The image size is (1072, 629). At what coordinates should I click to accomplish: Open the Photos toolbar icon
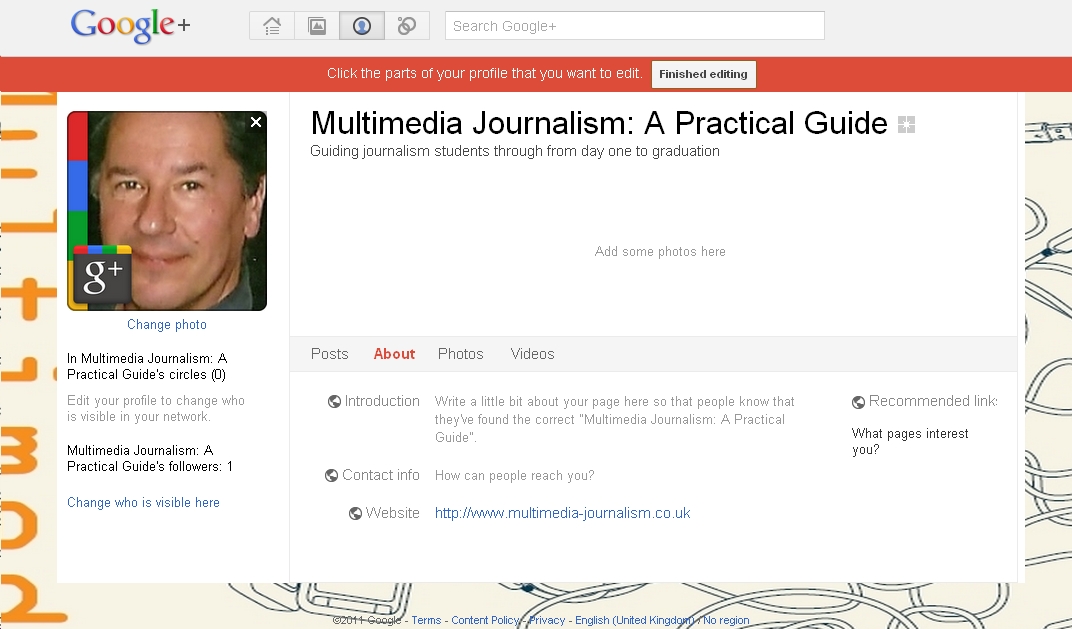317,26
